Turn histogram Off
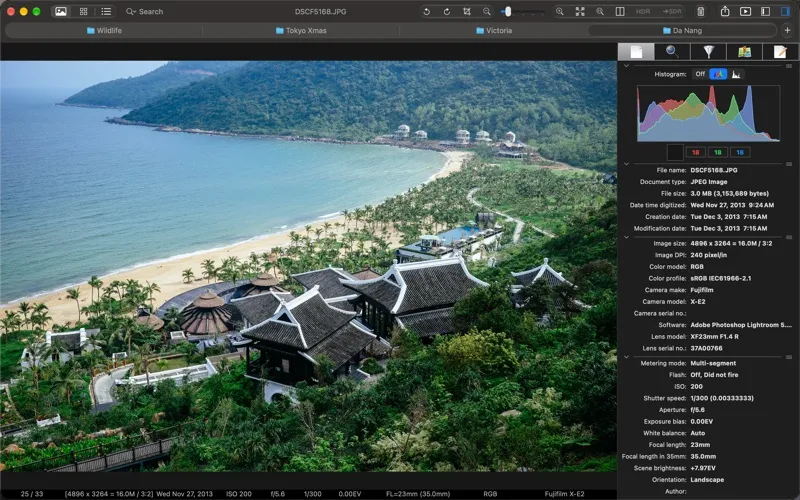The width and height of the screenshot is (800, 500). click(x=700, y=74)
